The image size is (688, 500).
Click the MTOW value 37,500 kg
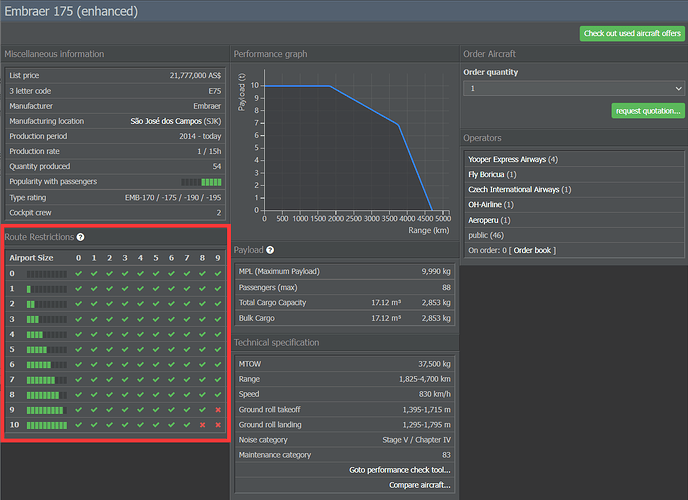(434, 364)
